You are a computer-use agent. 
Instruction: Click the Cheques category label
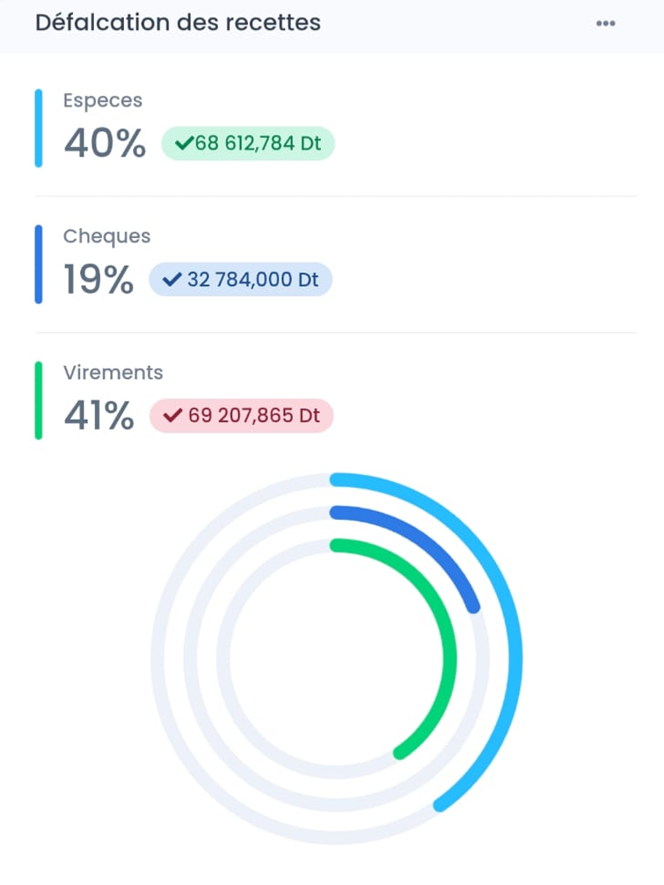pos(107,236)
